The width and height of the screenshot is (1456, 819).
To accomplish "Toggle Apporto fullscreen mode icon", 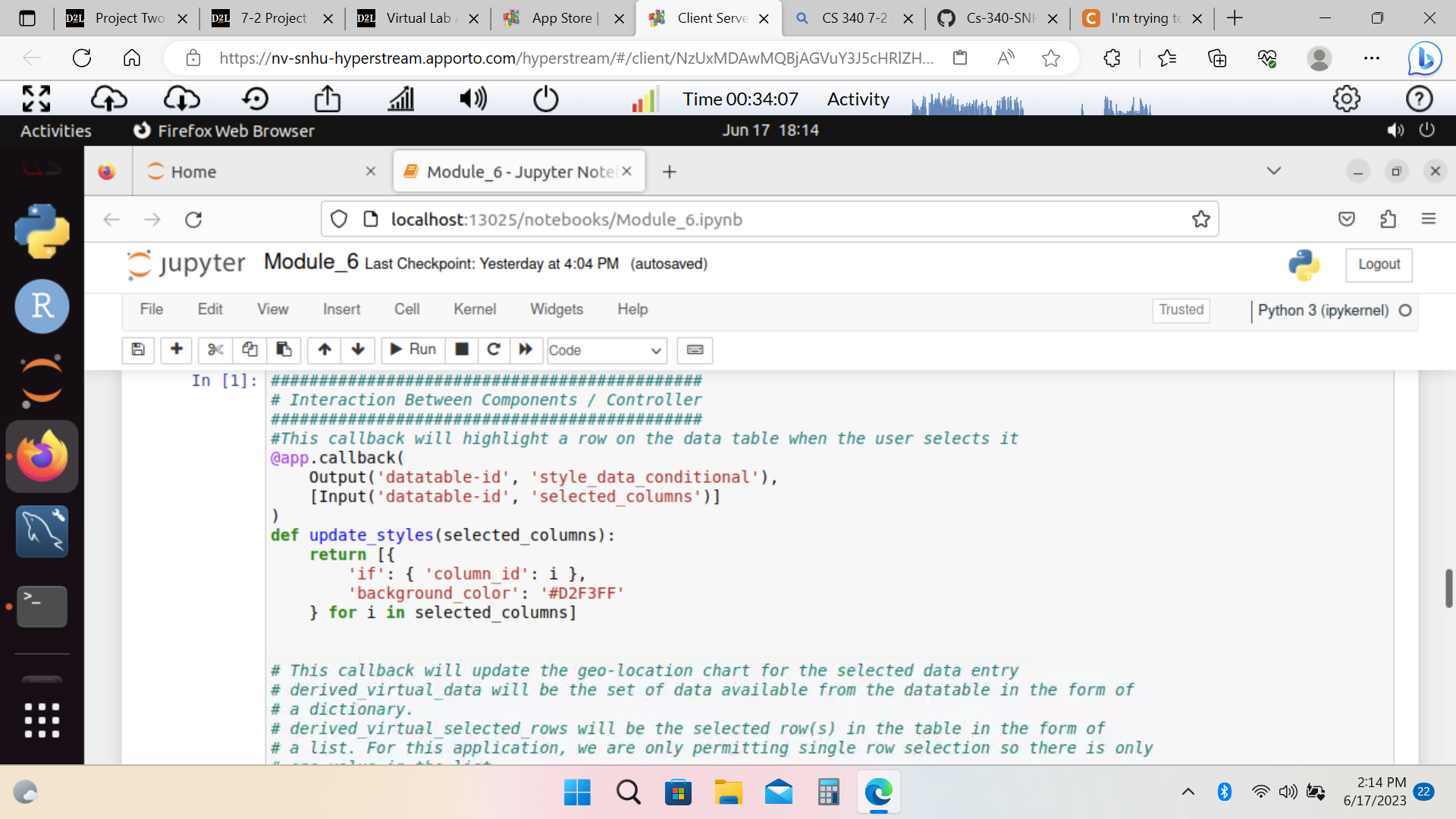I will (x=36, y=99).
